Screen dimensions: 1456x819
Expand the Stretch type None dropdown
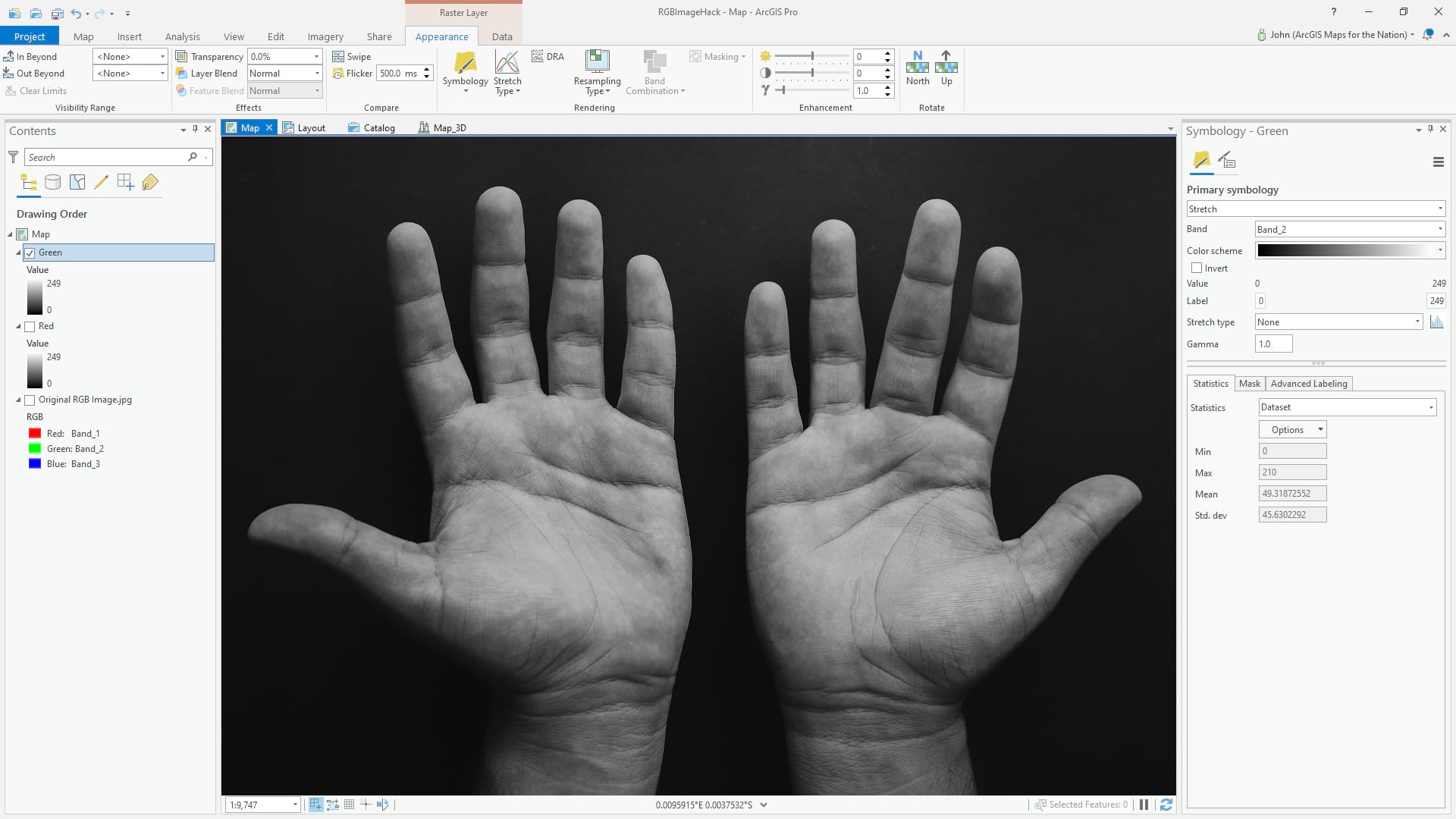tap(1338, 322)
